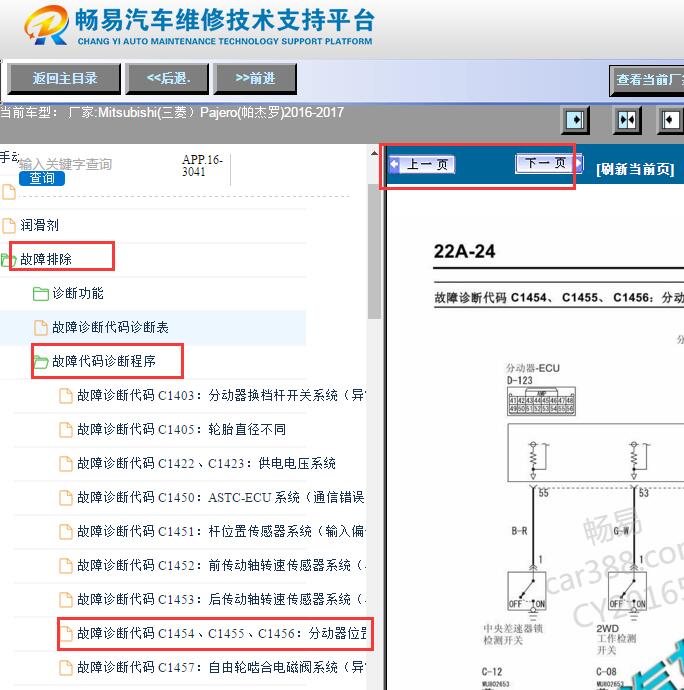Click the tree panel scrollbar thumb
This screenshot has width=684, height=690.
coord(374,251)
